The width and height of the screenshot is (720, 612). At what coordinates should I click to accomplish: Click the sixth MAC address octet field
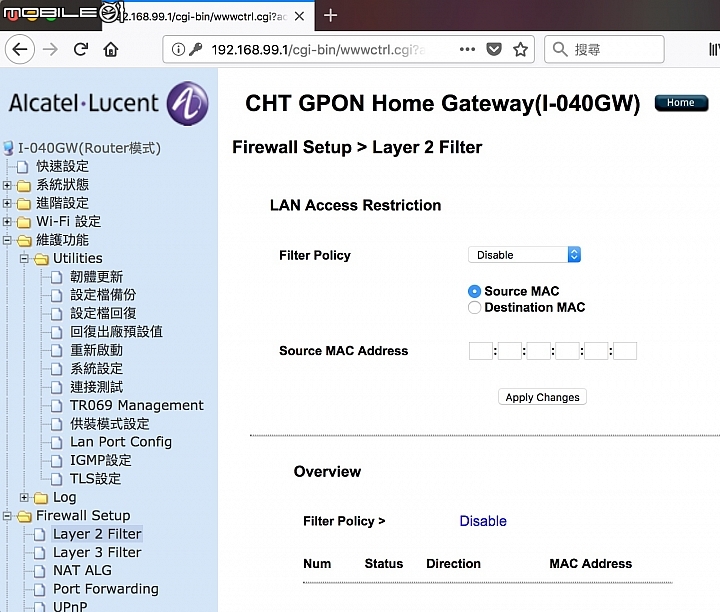tap(625, 351)
